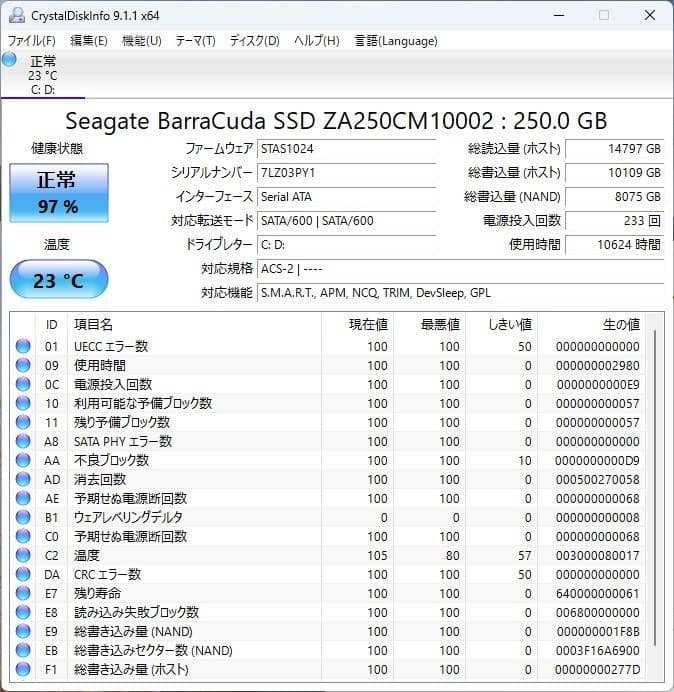Click total NAND writes value 8075 GB

pos(614,196)
